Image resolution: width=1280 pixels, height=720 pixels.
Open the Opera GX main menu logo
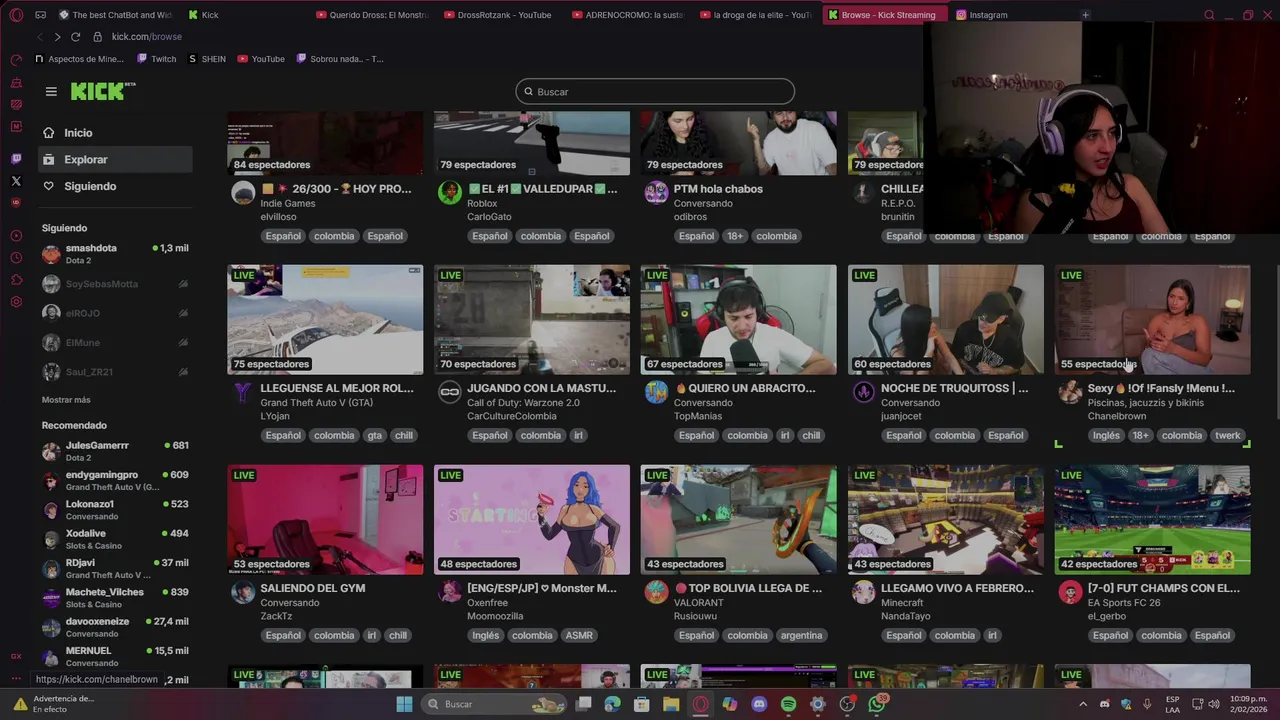tap(16, 15)
